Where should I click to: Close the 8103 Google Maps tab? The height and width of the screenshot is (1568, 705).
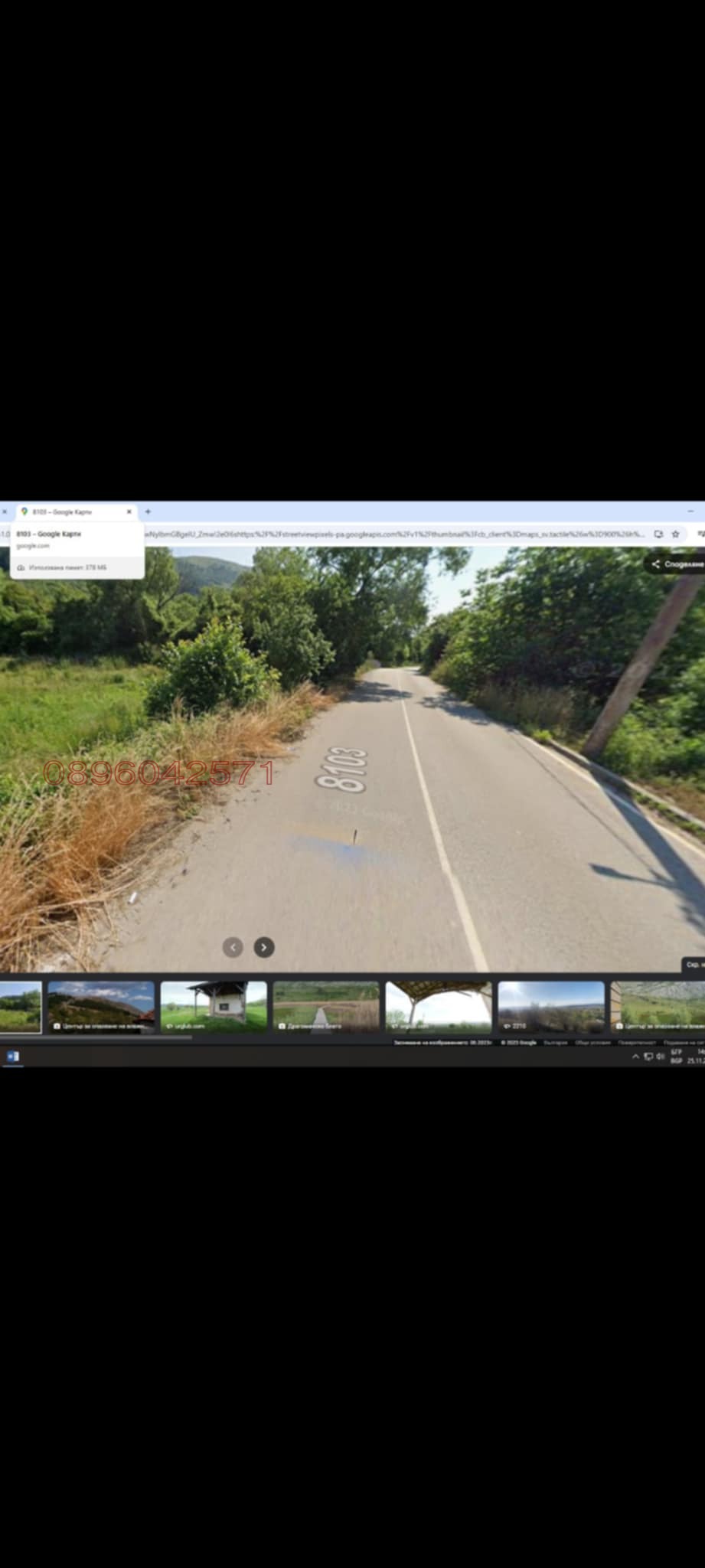129,511
